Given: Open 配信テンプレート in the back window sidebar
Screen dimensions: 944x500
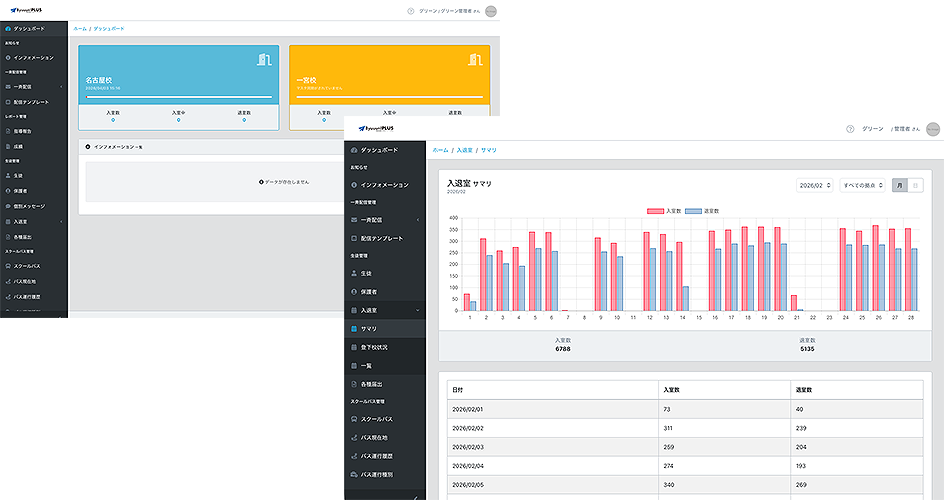Looking at the screenshot, I should (x=31, y=102).
